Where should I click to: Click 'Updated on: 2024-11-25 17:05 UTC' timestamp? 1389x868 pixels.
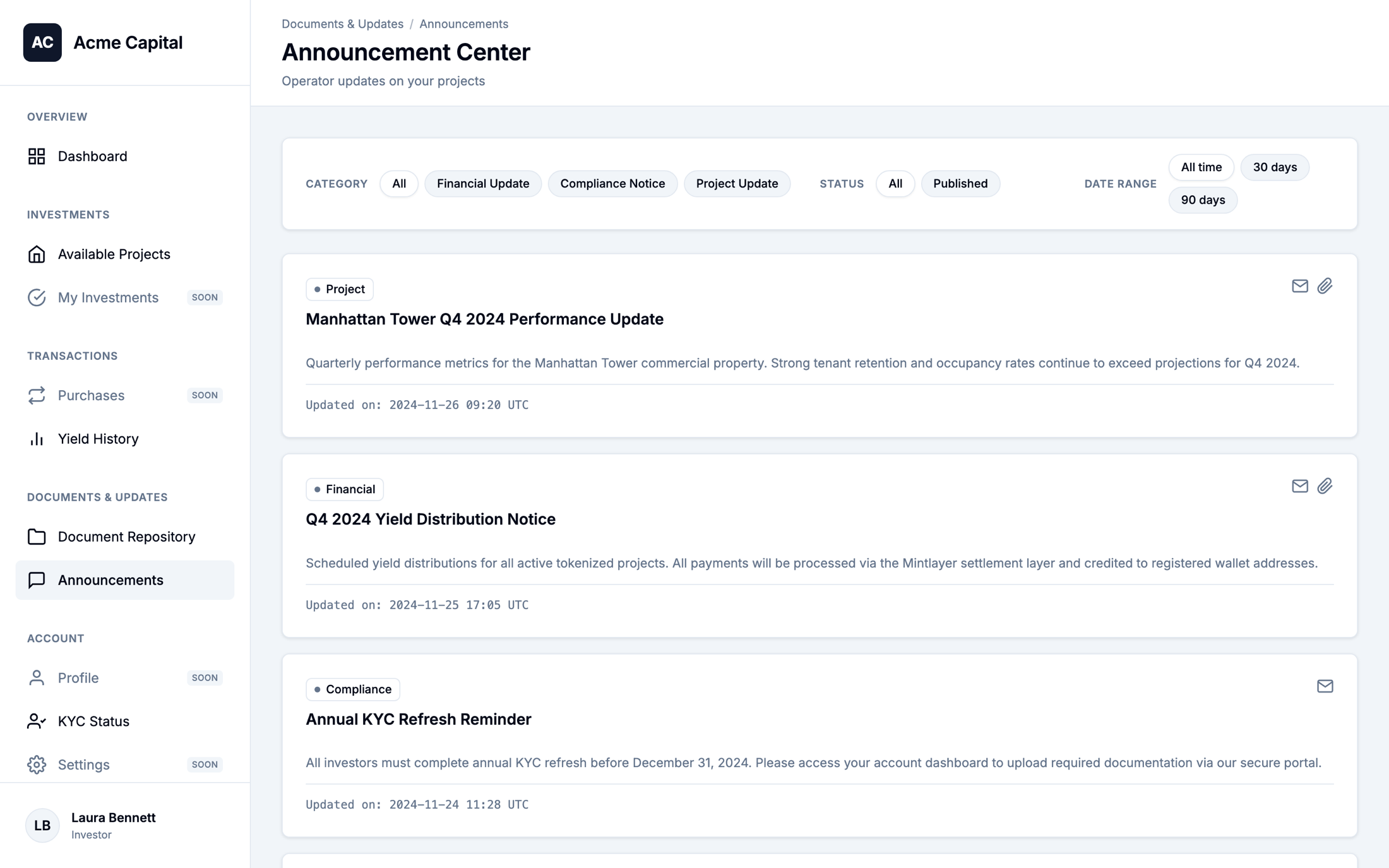tap(417, 605)
